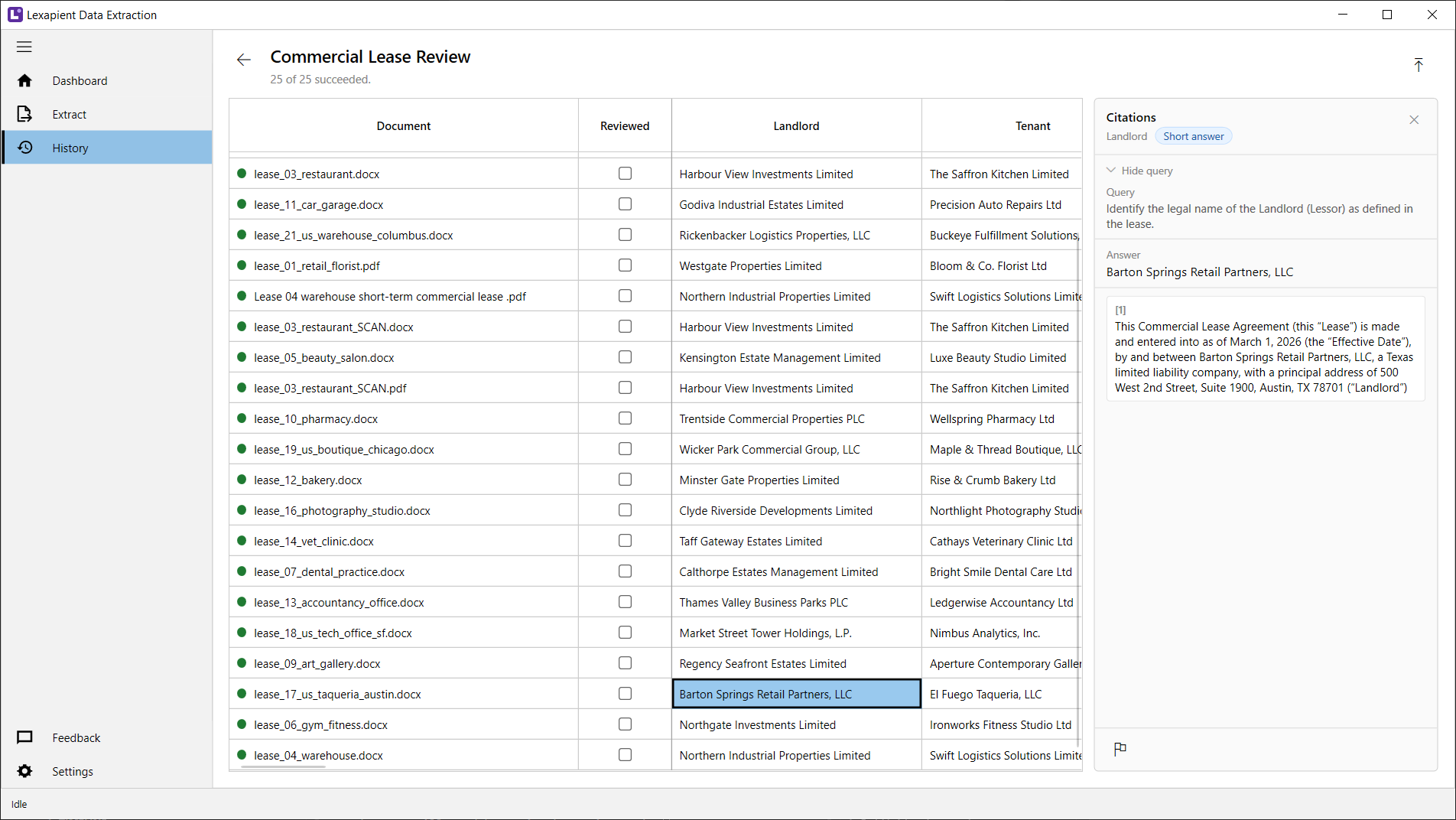The height and width of the screenshot is (820, 1456).
Task: Select Precision Auto Repairs Ltd tenant cell
Action: [x=1002, y=204]
